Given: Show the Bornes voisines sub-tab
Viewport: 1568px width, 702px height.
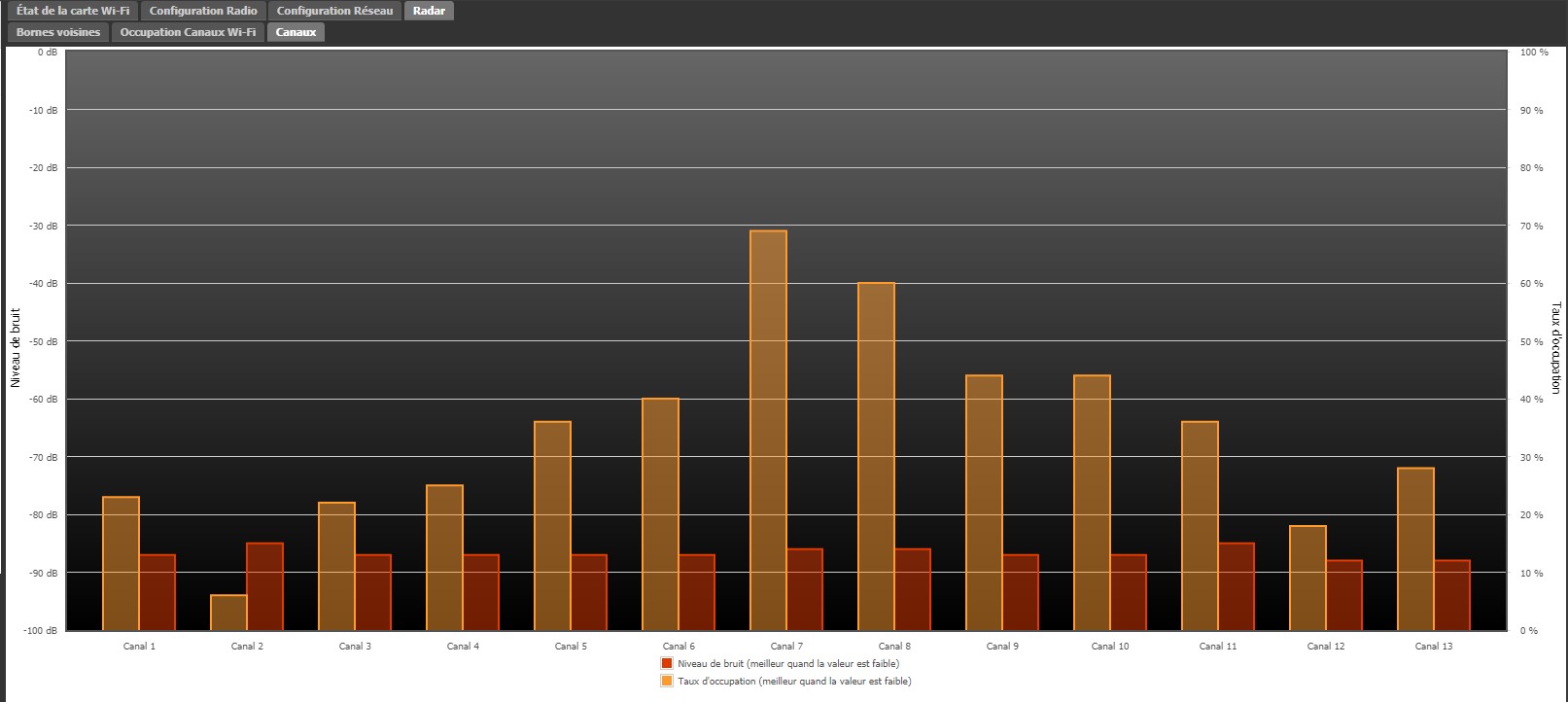Looking at the screenshot, I should click(58, 32).
